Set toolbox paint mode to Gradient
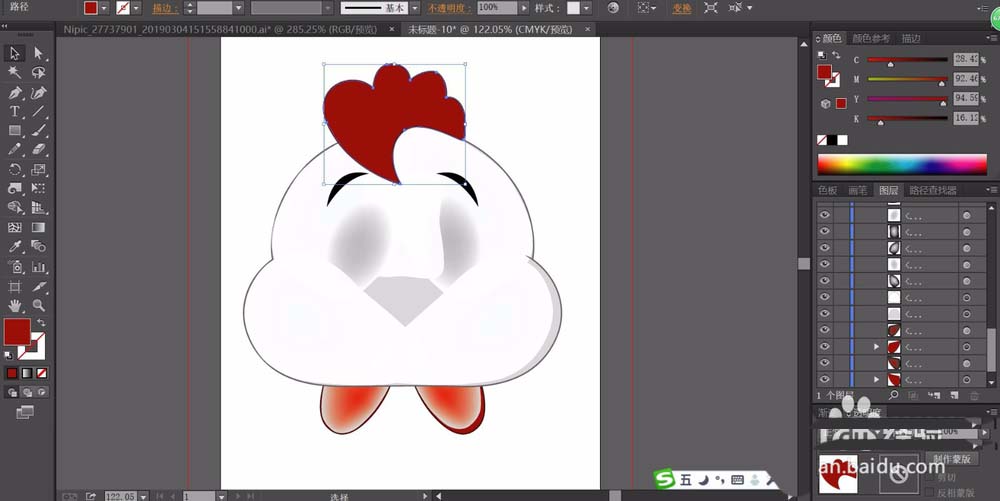Image resolution: width=1000 pixels, height=501 pixels. 27,374
